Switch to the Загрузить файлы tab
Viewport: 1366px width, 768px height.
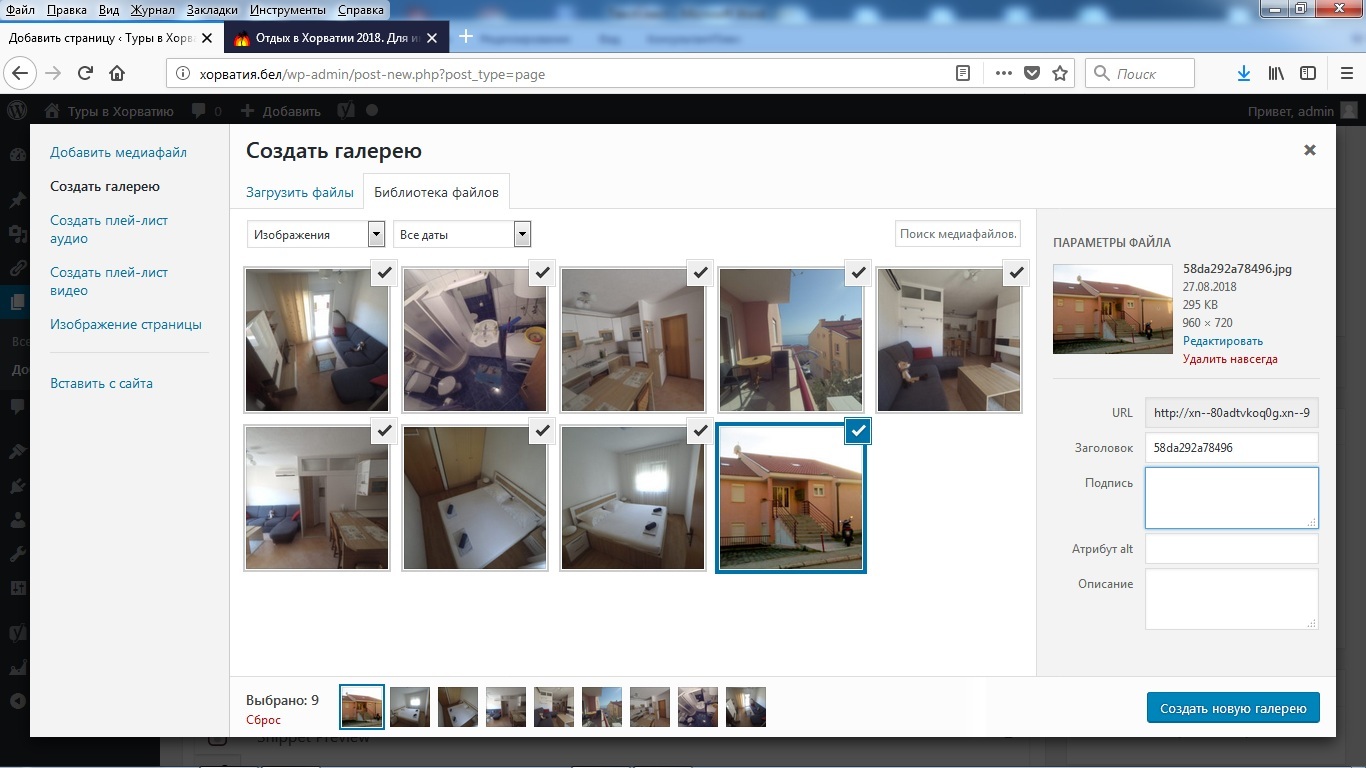[300, 192]
